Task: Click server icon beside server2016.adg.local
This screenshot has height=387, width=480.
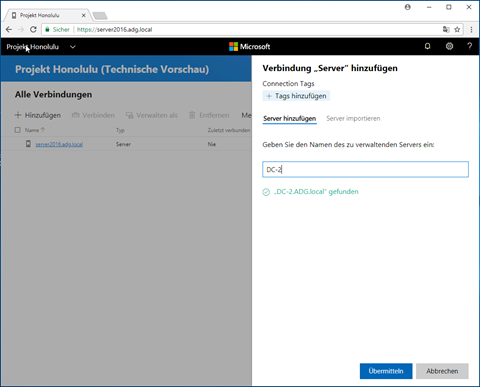Action: pos(28,144)
